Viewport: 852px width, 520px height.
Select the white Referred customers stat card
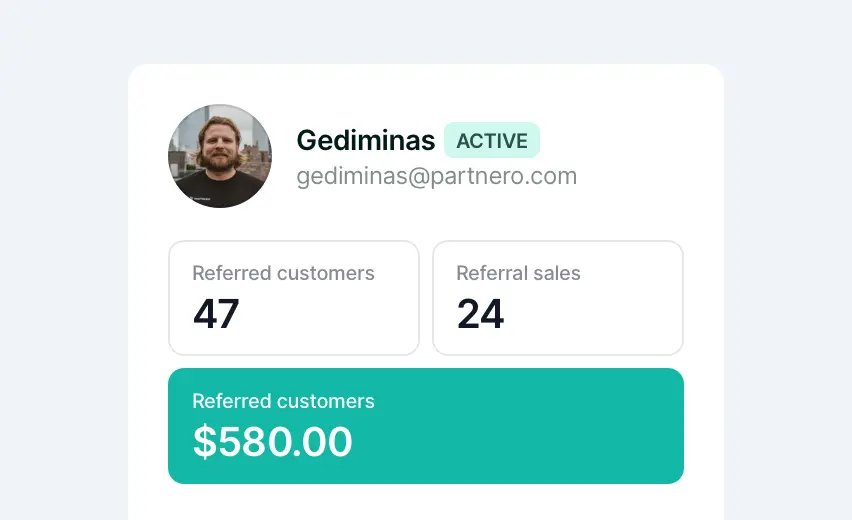tap(294, 298)
